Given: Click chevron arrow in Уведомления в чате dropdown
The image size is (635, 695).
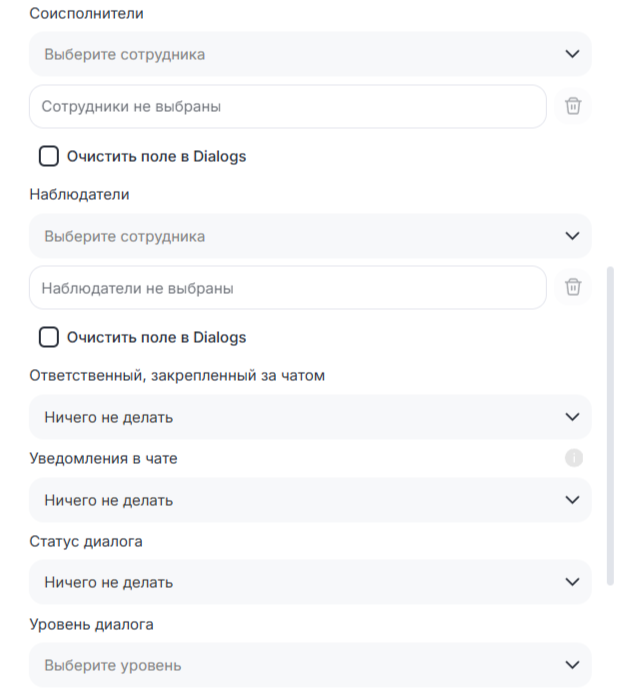Looking at the screenshot, I should tap(572, 499).
